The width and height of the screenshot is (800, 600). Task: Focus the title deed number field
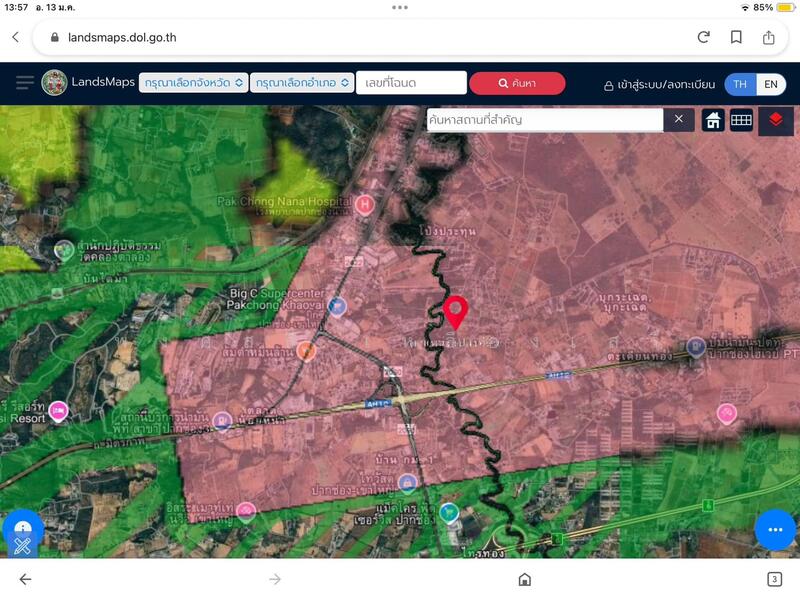click(411, 83)
